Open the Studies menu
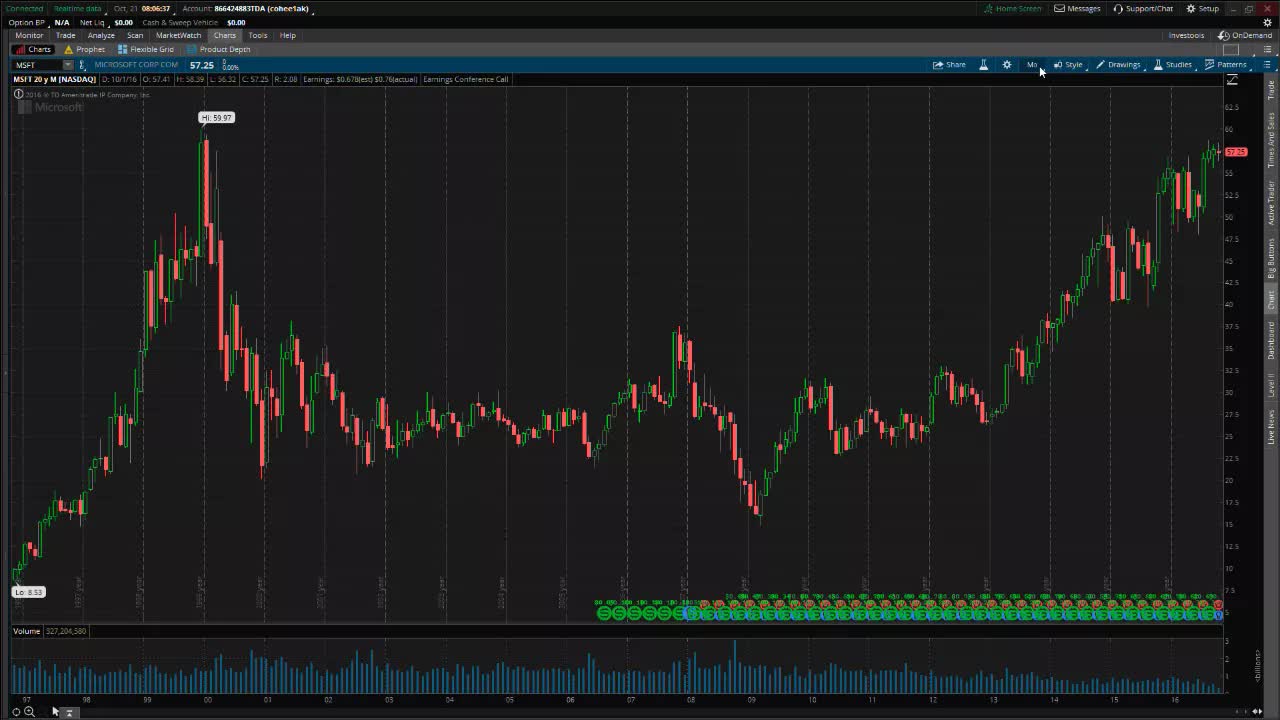The height and width of the screenshot is (720, 1280). point(1173,65)
